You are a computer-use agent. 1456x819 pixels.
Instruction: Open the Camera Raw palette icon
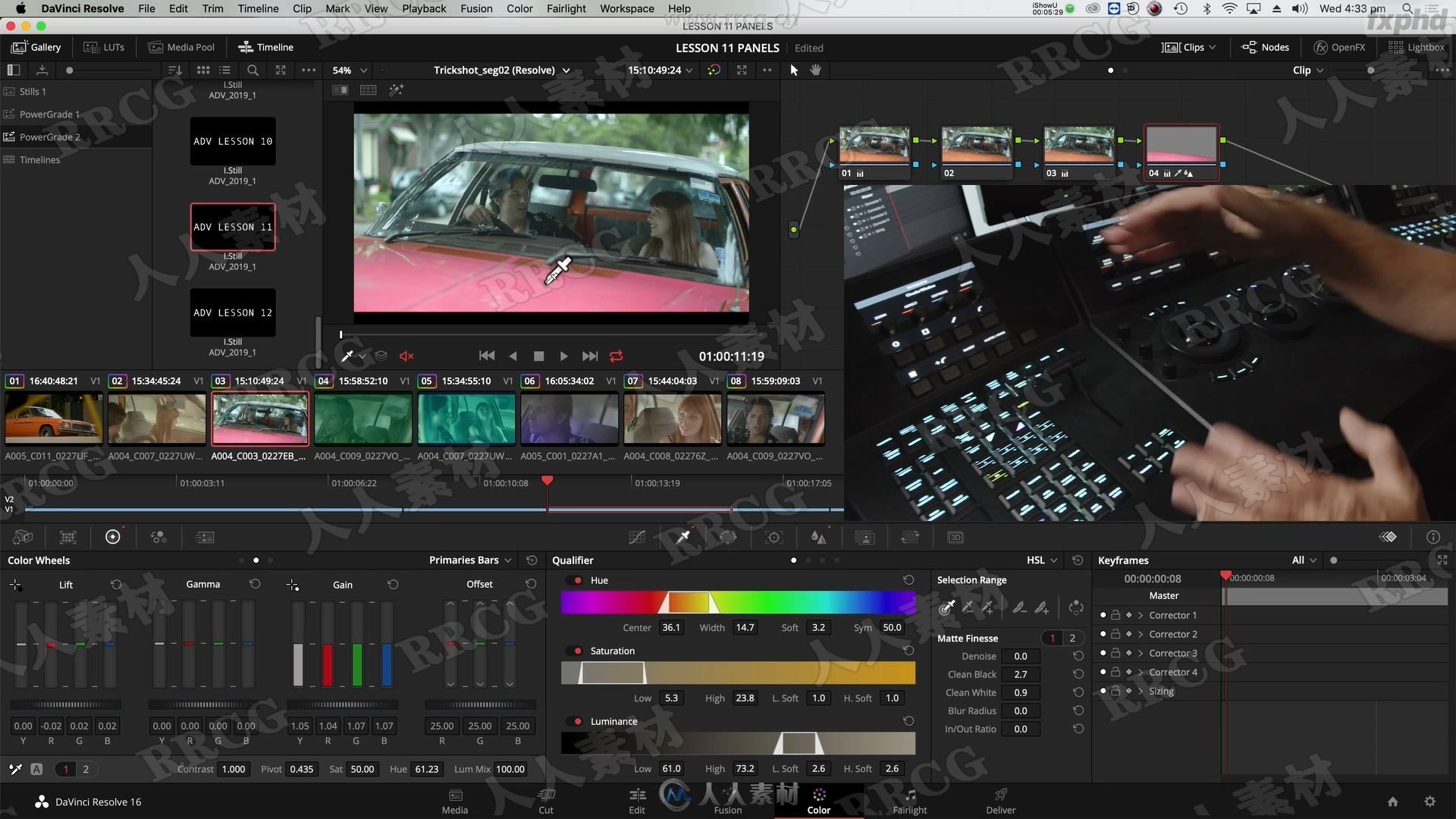point(23,537)
